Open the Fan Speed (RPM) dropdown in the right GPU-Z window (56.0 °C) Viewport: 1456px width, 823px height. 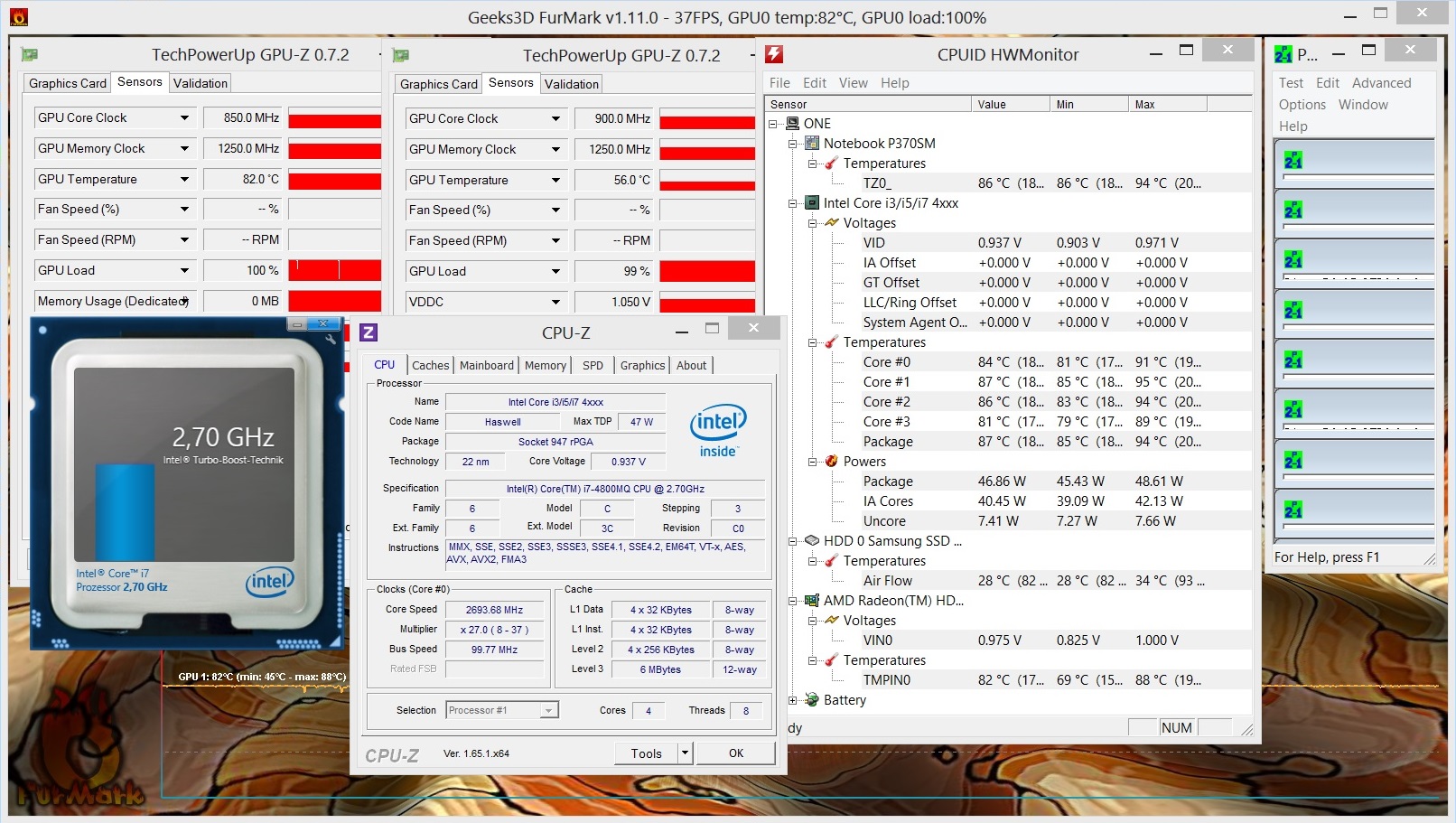click(x=555, y=241)
